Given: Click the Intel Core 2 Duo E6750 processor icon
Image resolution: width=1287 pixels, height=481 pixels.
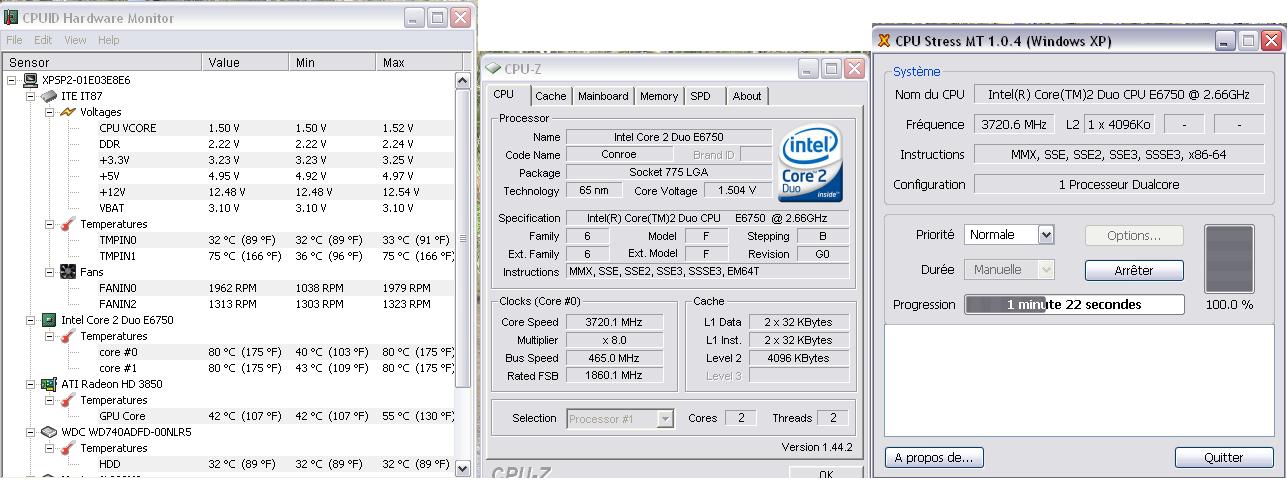Looking at the screenshot, I should (x=48, y=320).
